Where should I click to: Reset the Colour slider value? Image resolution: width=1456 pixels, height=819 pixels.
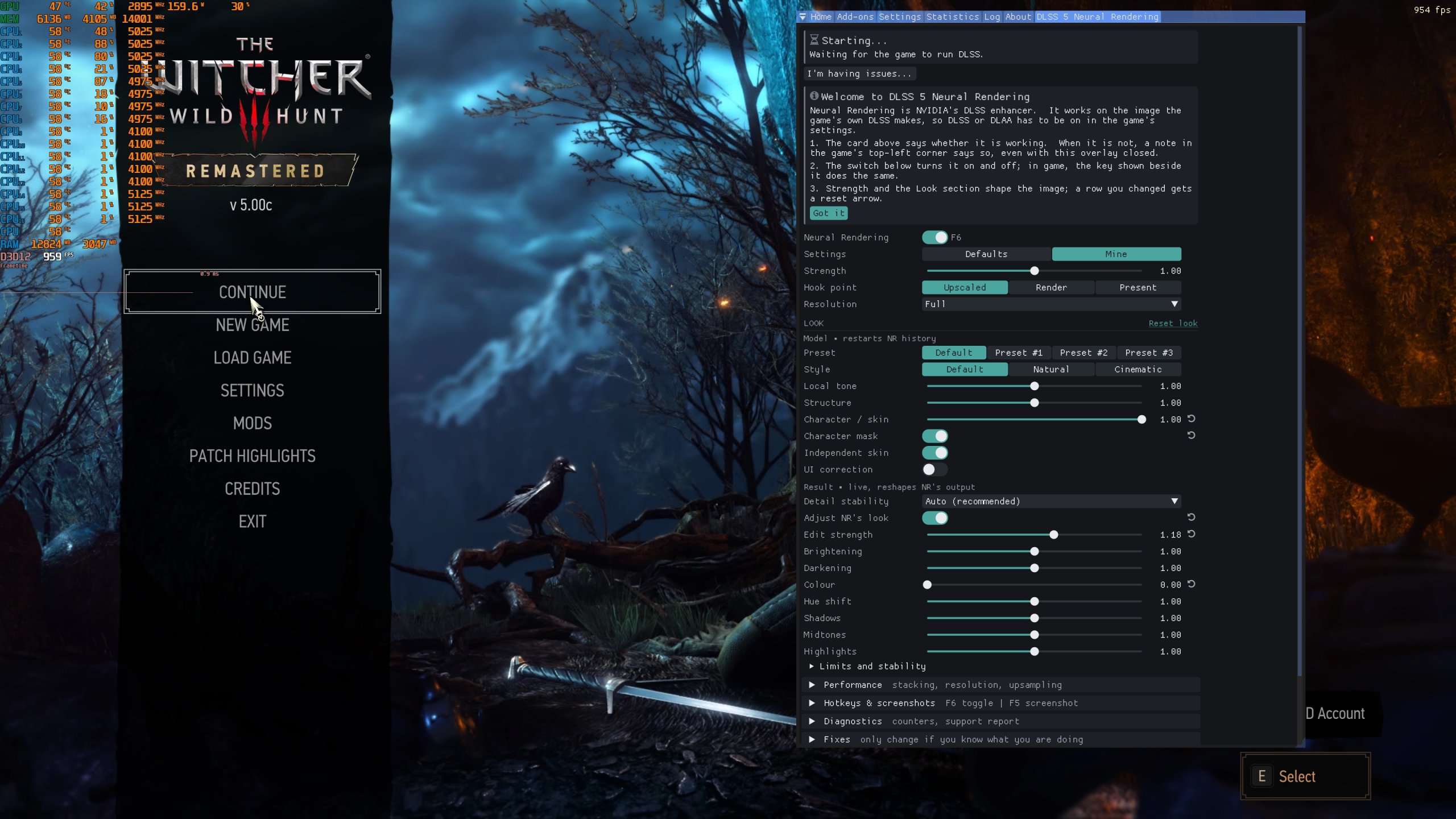[1191, 584]
